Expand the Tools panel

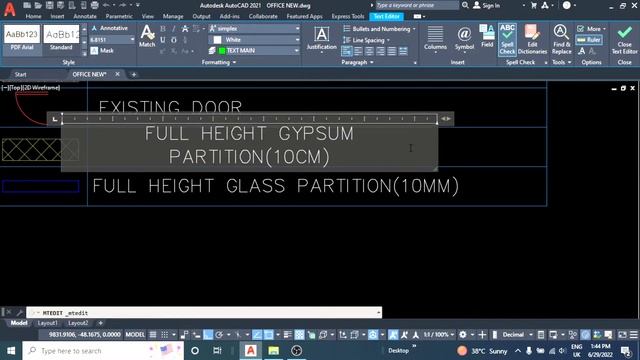(562, 62)
